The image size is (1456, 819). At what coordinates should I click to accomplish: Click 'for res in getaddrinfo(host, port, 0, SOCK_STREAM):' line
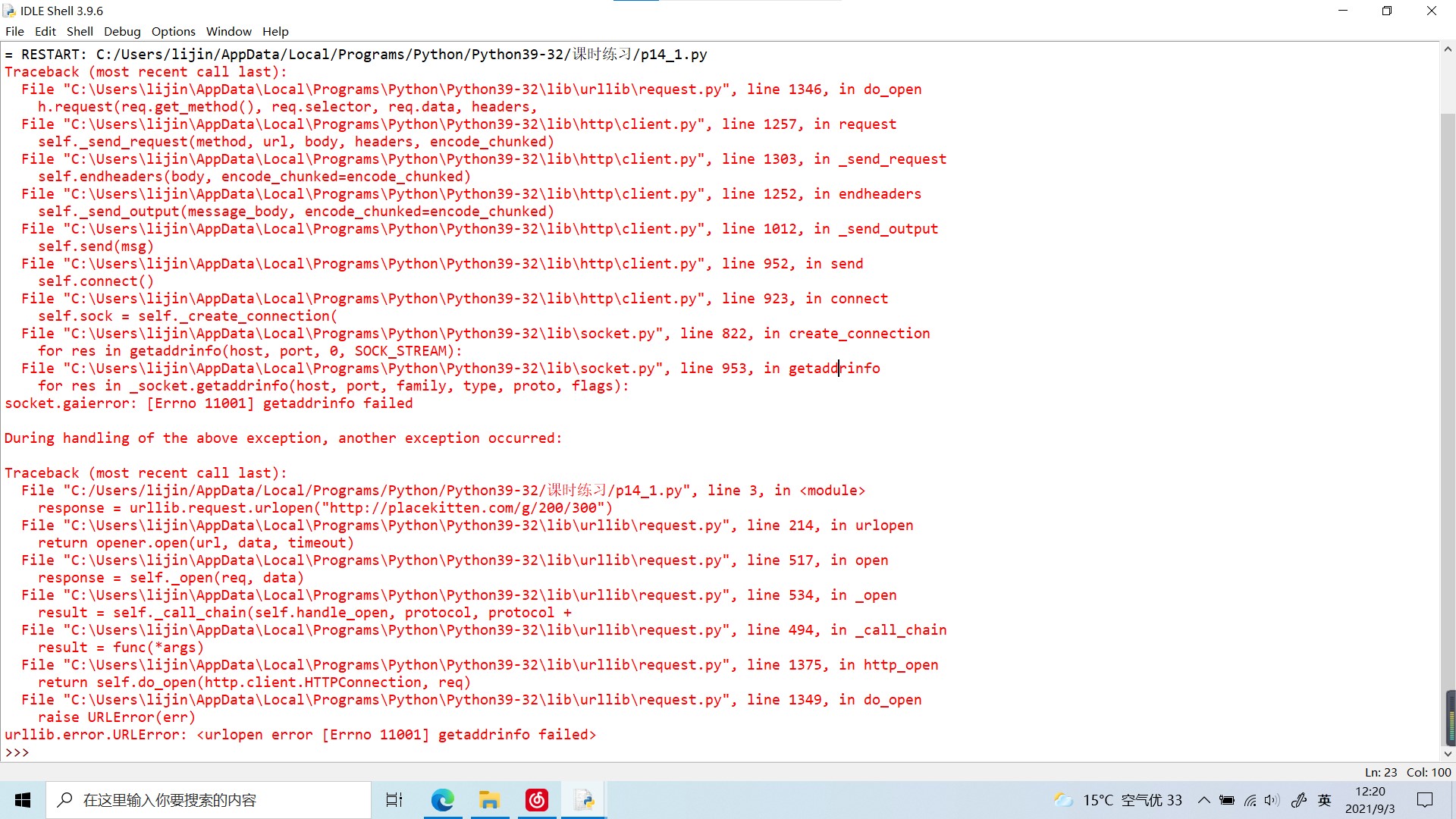point(249,351)
